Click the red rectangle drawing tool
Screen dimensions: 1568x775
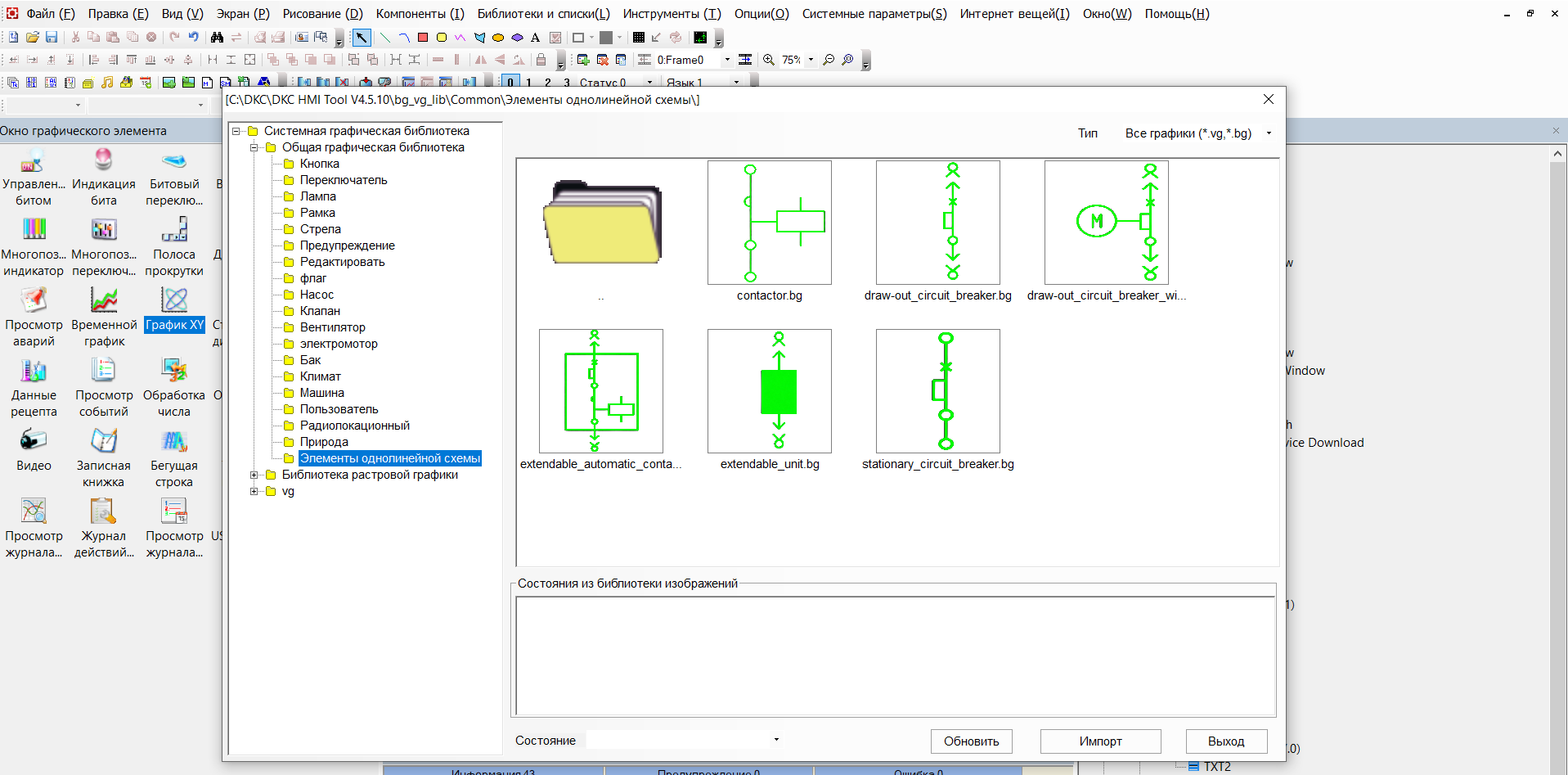click(423, 38)
